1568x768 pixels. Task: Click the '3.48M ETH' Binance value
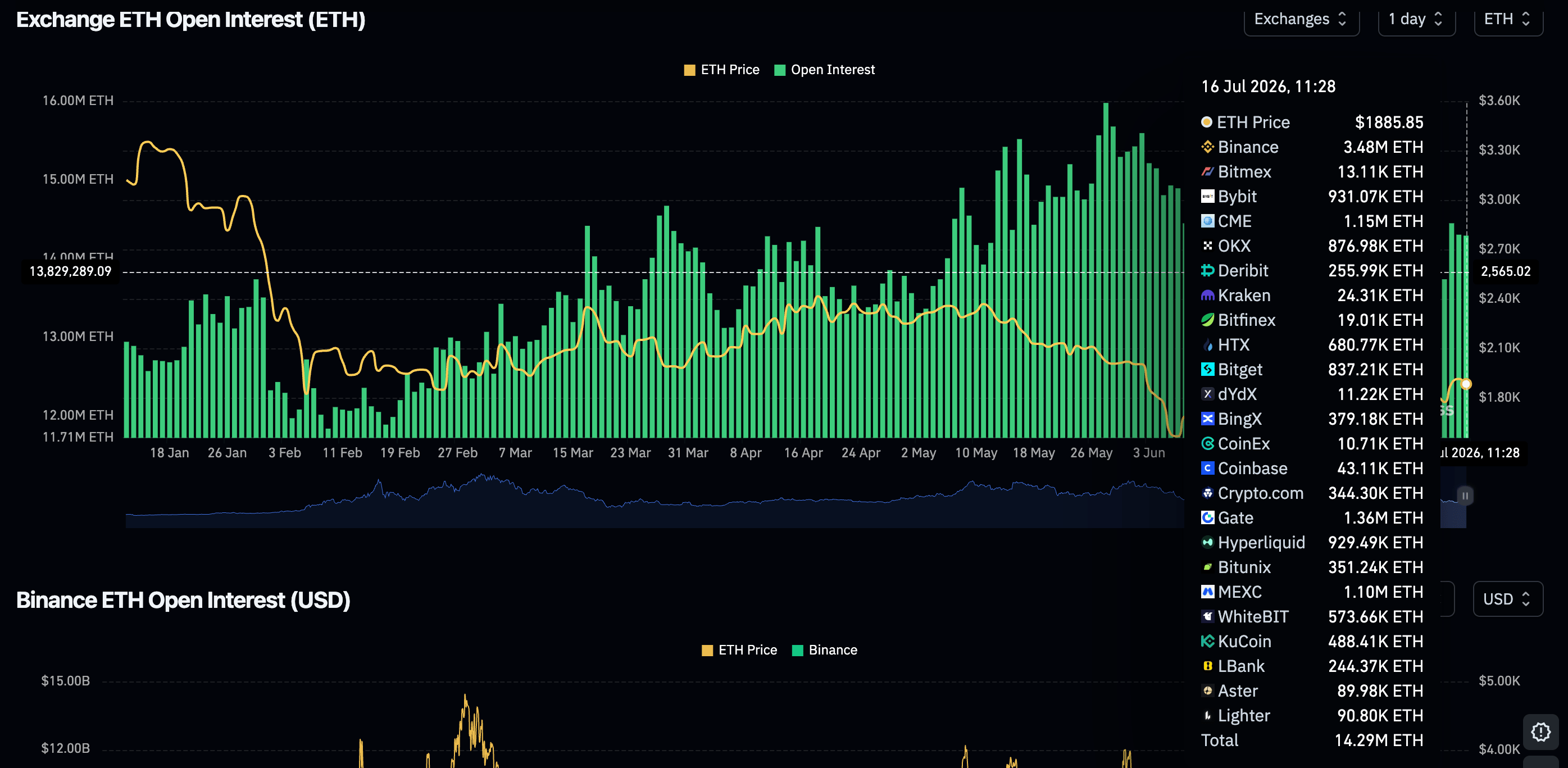pos(1383,147)
